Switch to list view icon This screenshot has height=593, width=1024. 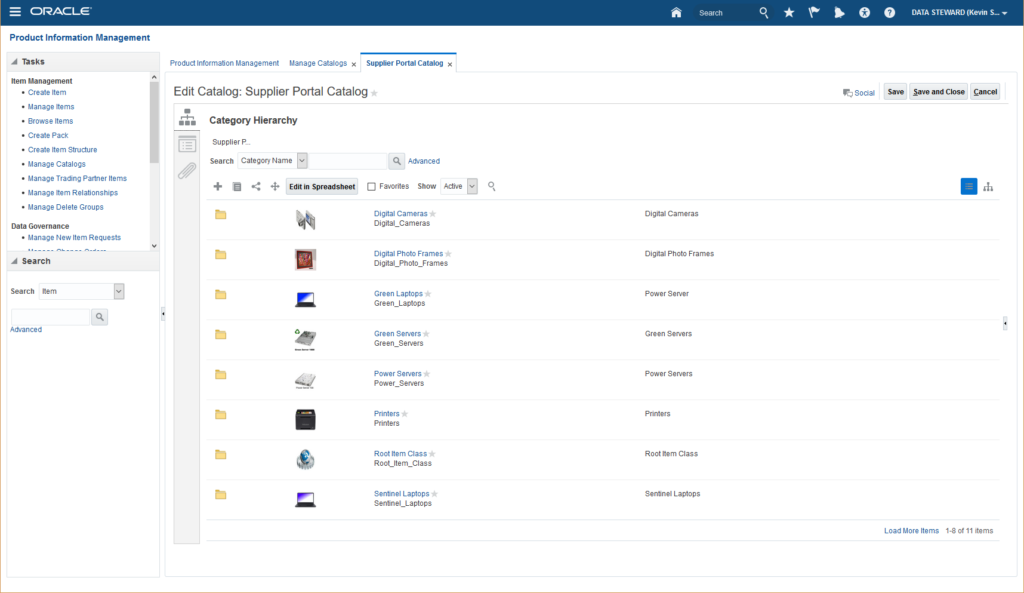[969, 187]
